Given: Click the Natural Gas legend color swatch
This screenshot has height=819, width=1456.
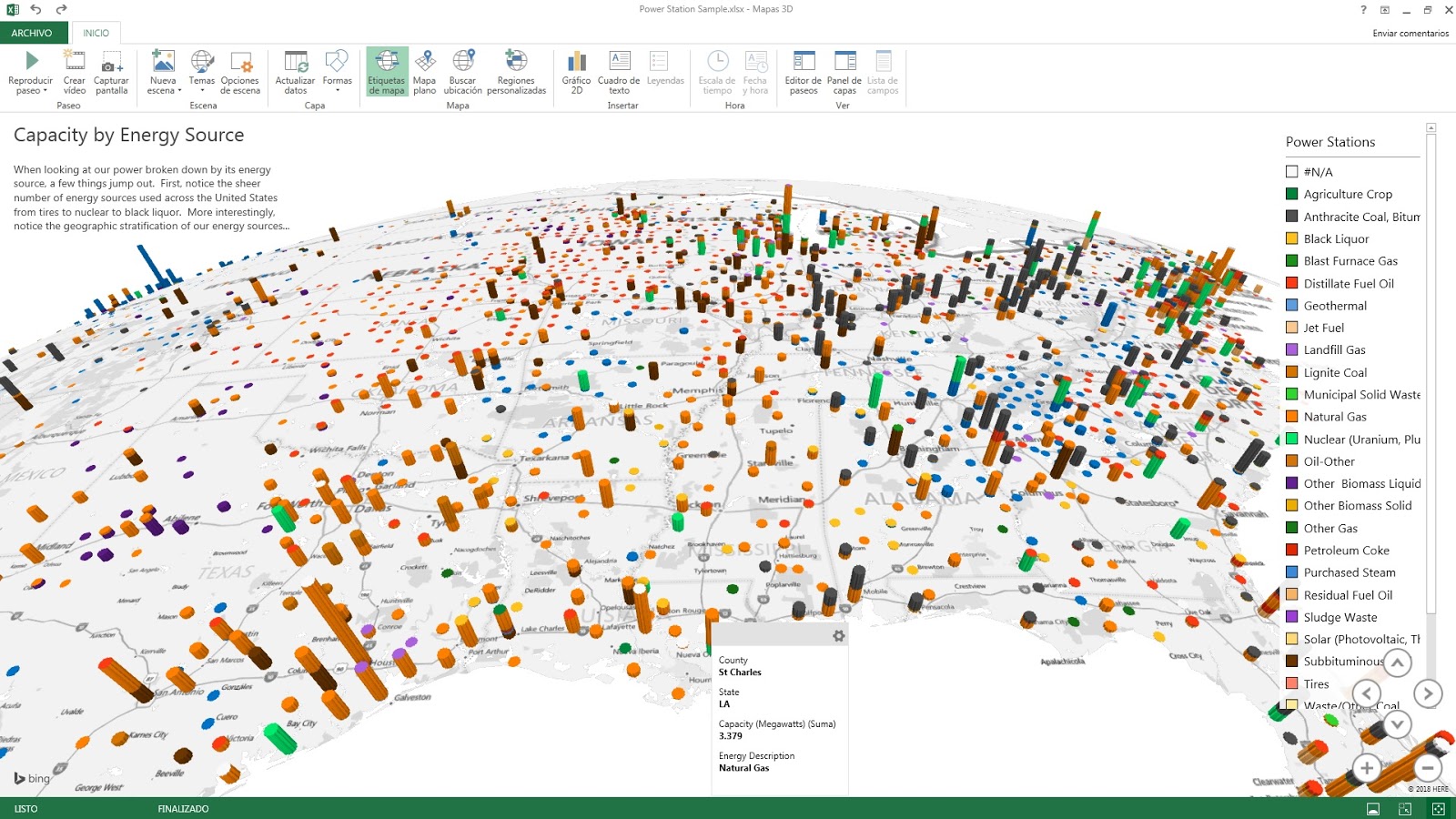Looking at the screenshot, I should (1291, 417).
